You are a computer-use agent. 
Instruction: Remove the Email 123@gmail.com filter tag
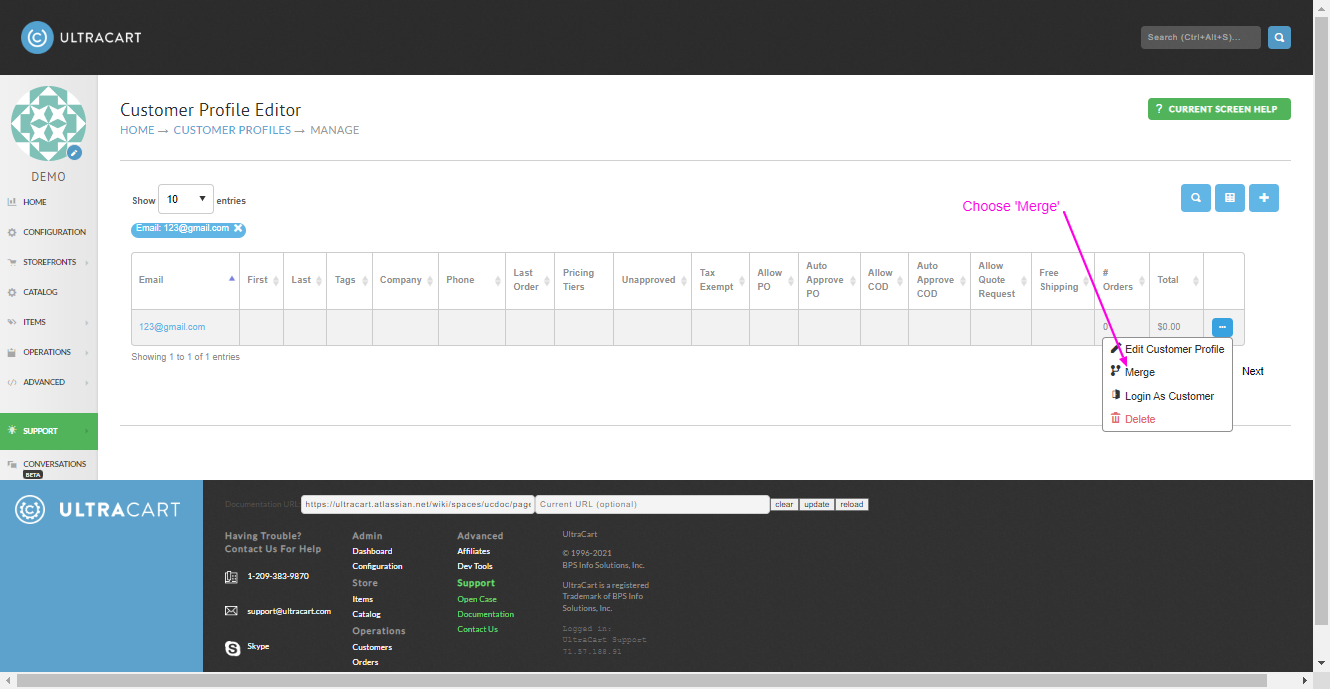238,228
